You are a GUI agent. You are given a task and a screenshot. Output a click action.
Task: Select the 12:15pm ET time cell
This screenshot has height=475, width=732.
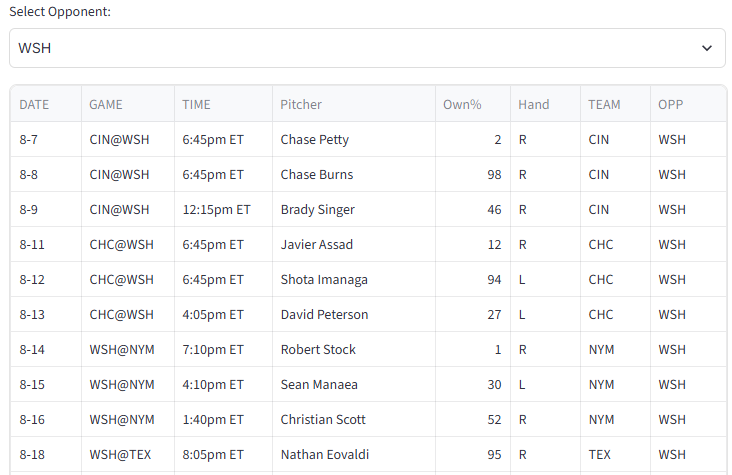tap(223, 209)
